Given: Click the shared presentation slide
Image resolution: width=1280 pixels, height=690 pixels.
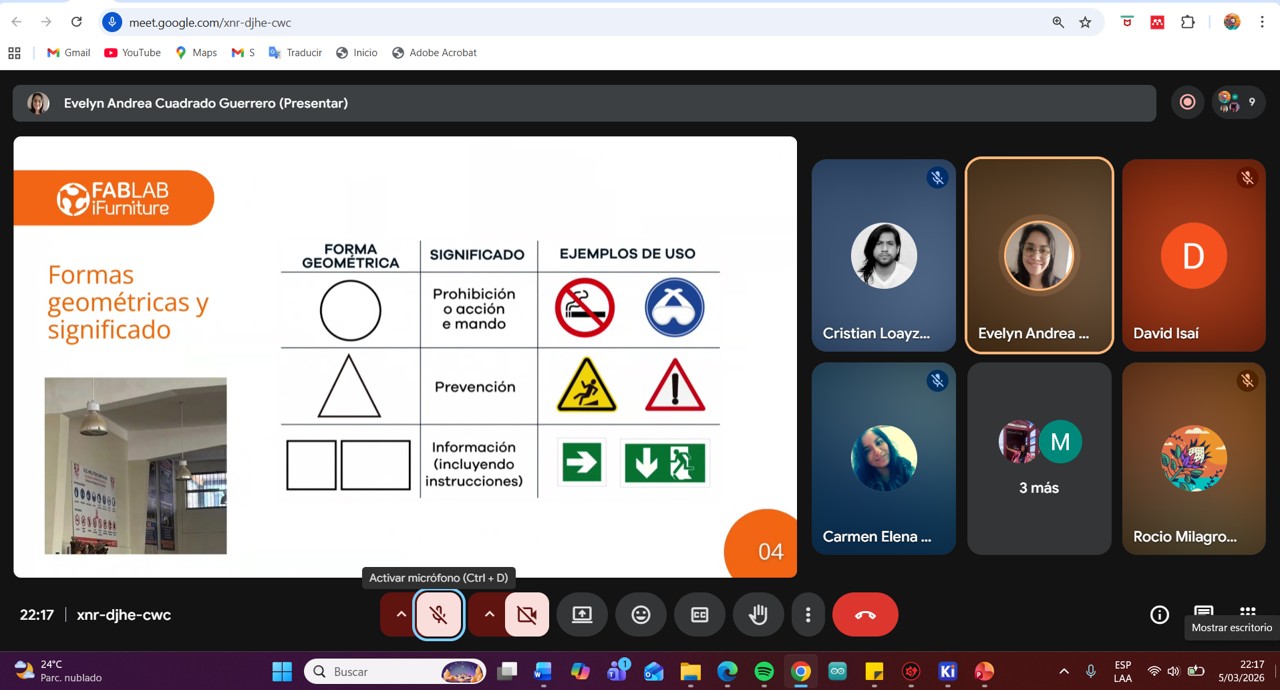Looking at the screenshot, I should click(x=405, y=357).
